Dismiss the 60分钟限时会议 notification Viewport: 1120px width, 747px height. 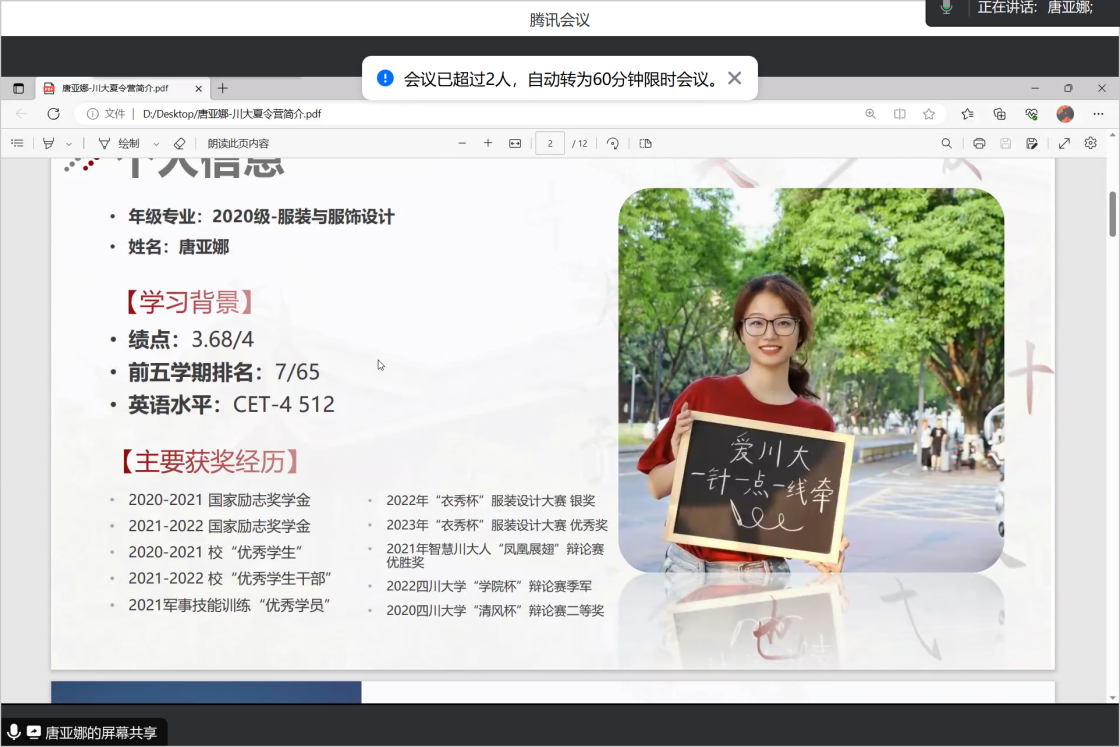pos(734,79)
